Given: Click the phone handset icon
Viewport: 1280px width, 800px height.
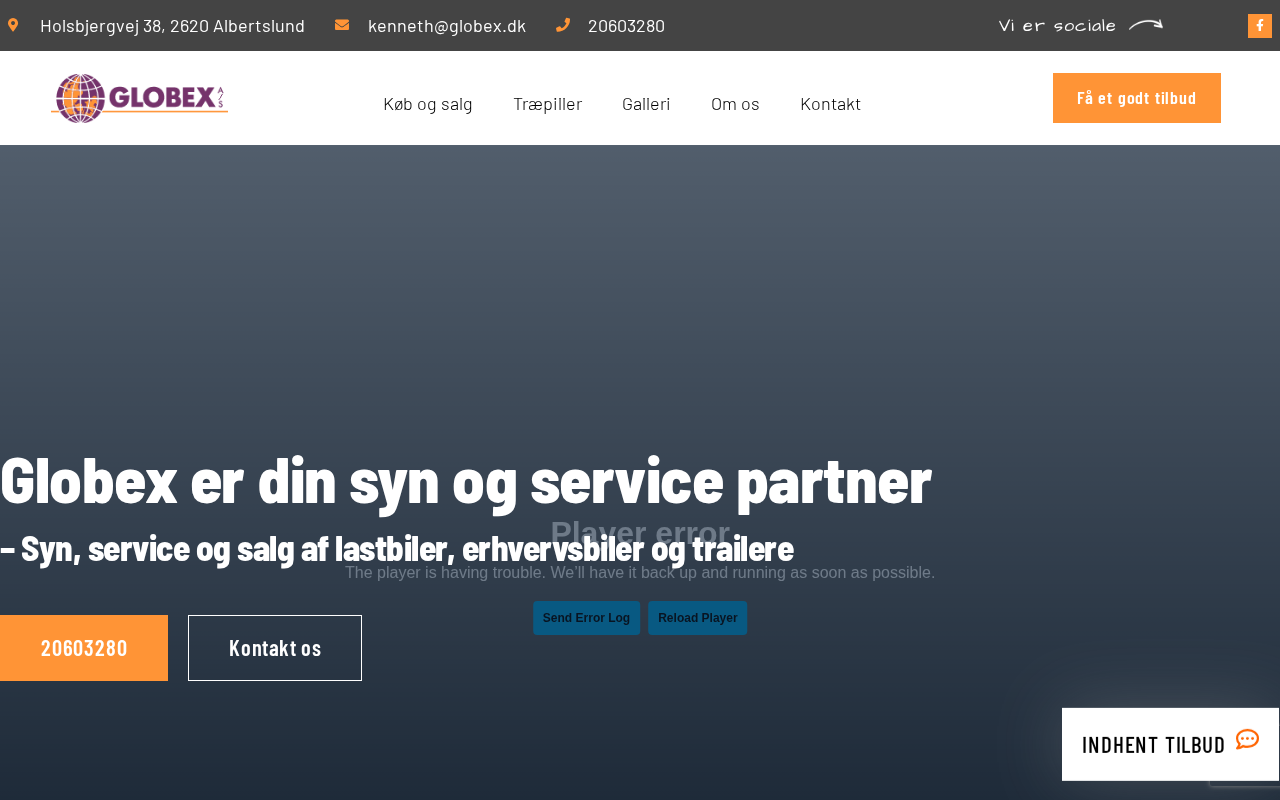Looking at the screenshot, I should [563, 25].
